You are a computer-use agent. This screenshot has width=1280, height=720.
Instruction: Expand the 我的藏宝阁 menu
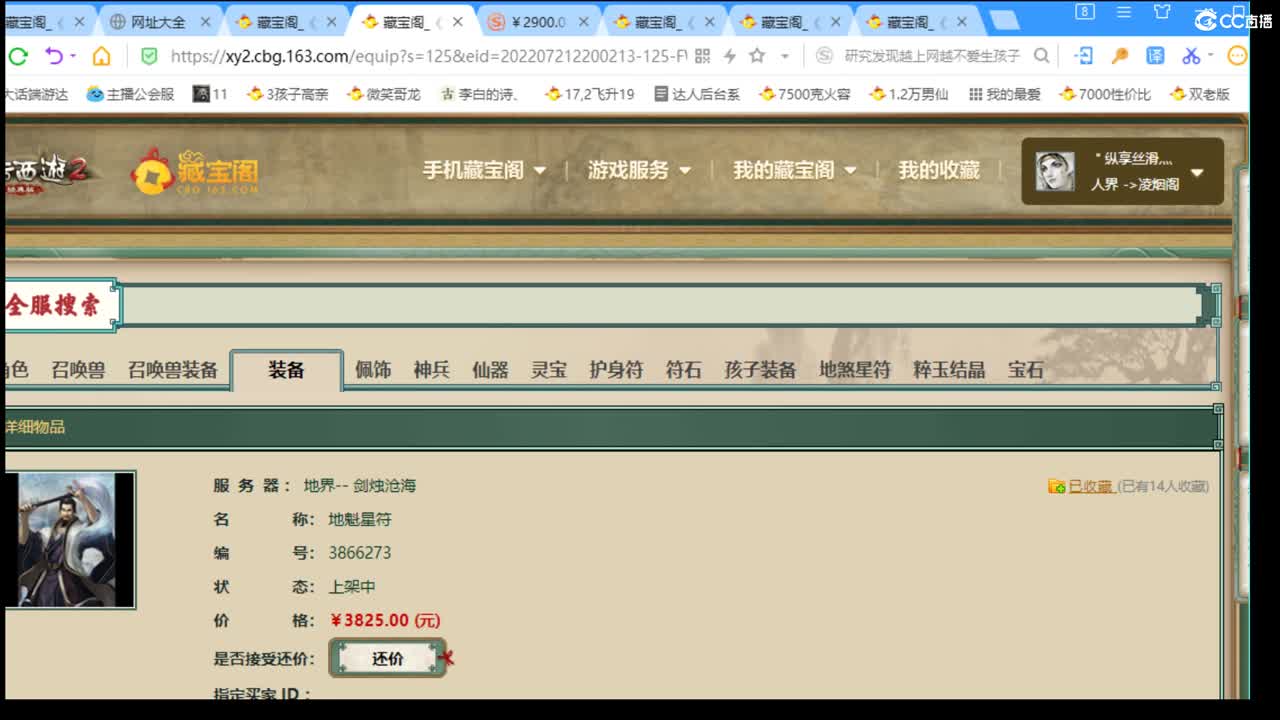pyautogui.click(x=795, y=170)
